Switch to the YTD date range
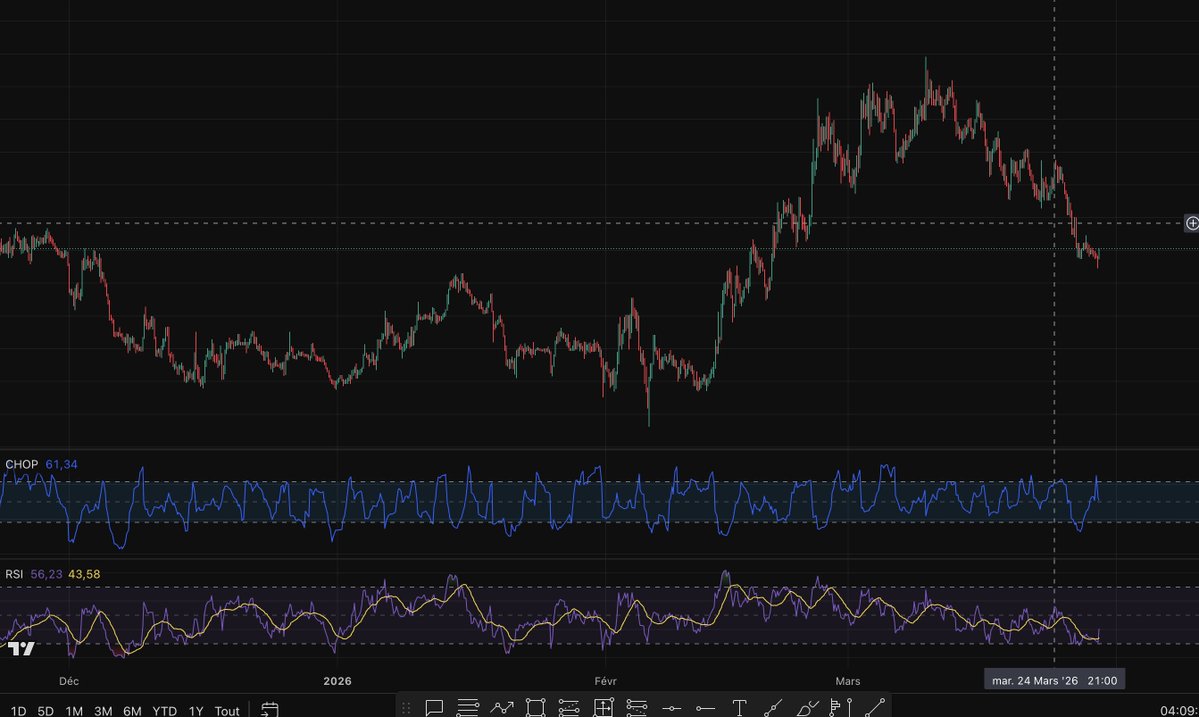This screenshot has height=717, width=1199. (164, 711)
